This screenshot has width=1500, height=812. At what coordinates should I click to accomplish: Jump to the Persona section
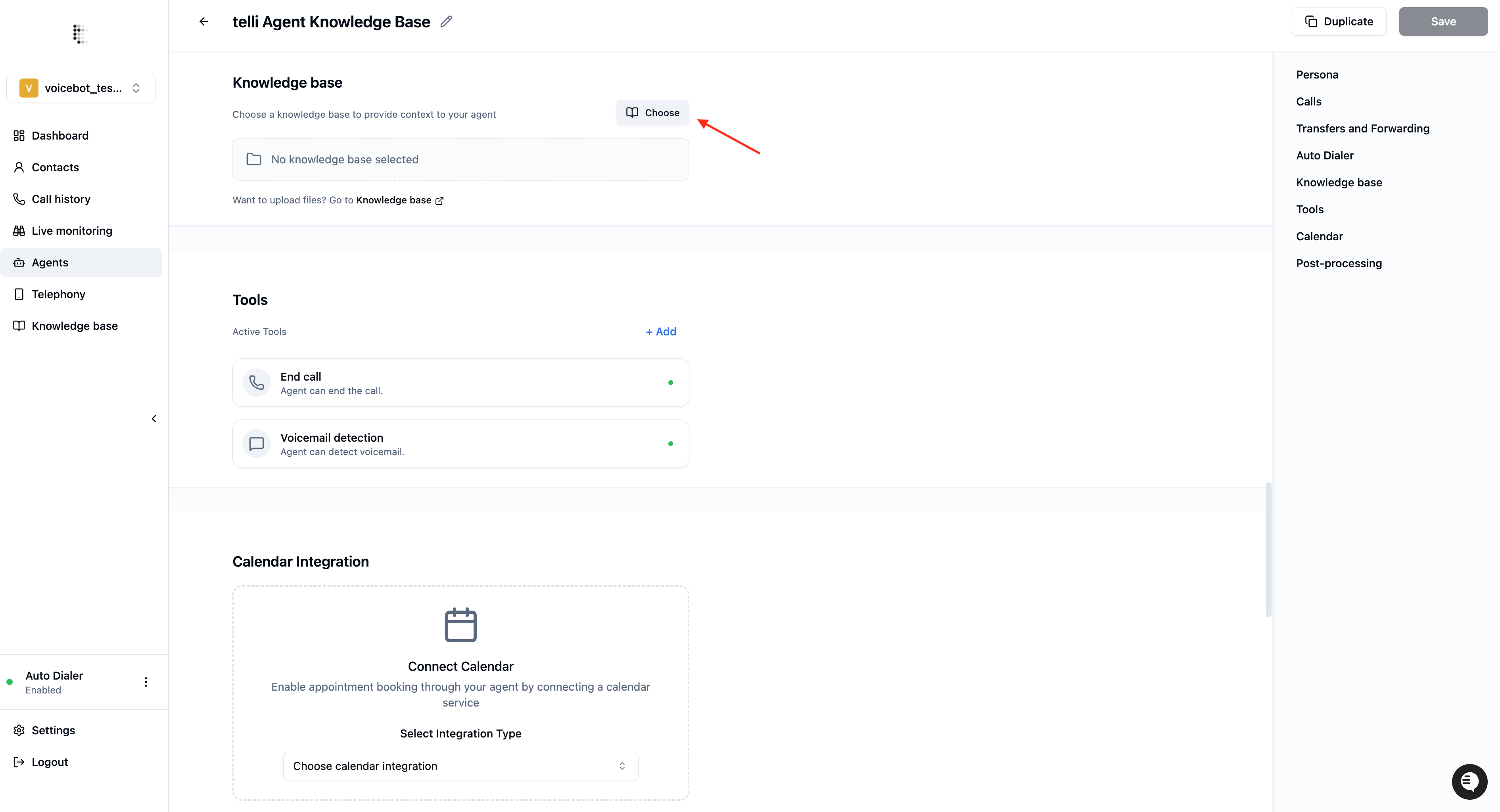click(x=1317, y=75)
